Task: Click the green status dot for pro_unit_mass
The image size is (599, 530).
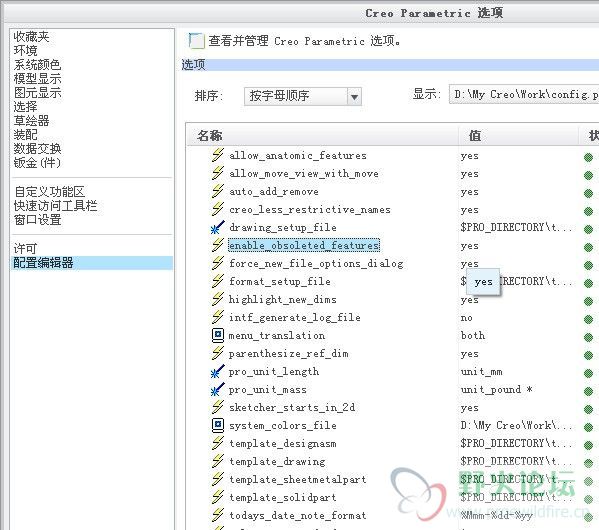Action: [x=588, y=391]
